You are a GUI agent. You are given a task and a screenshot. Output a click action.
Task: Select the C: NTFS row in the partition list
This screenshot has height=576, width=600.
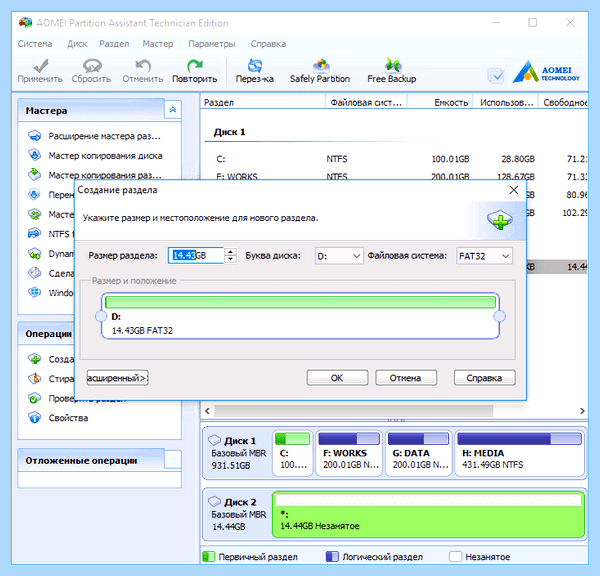coord(395,159)
